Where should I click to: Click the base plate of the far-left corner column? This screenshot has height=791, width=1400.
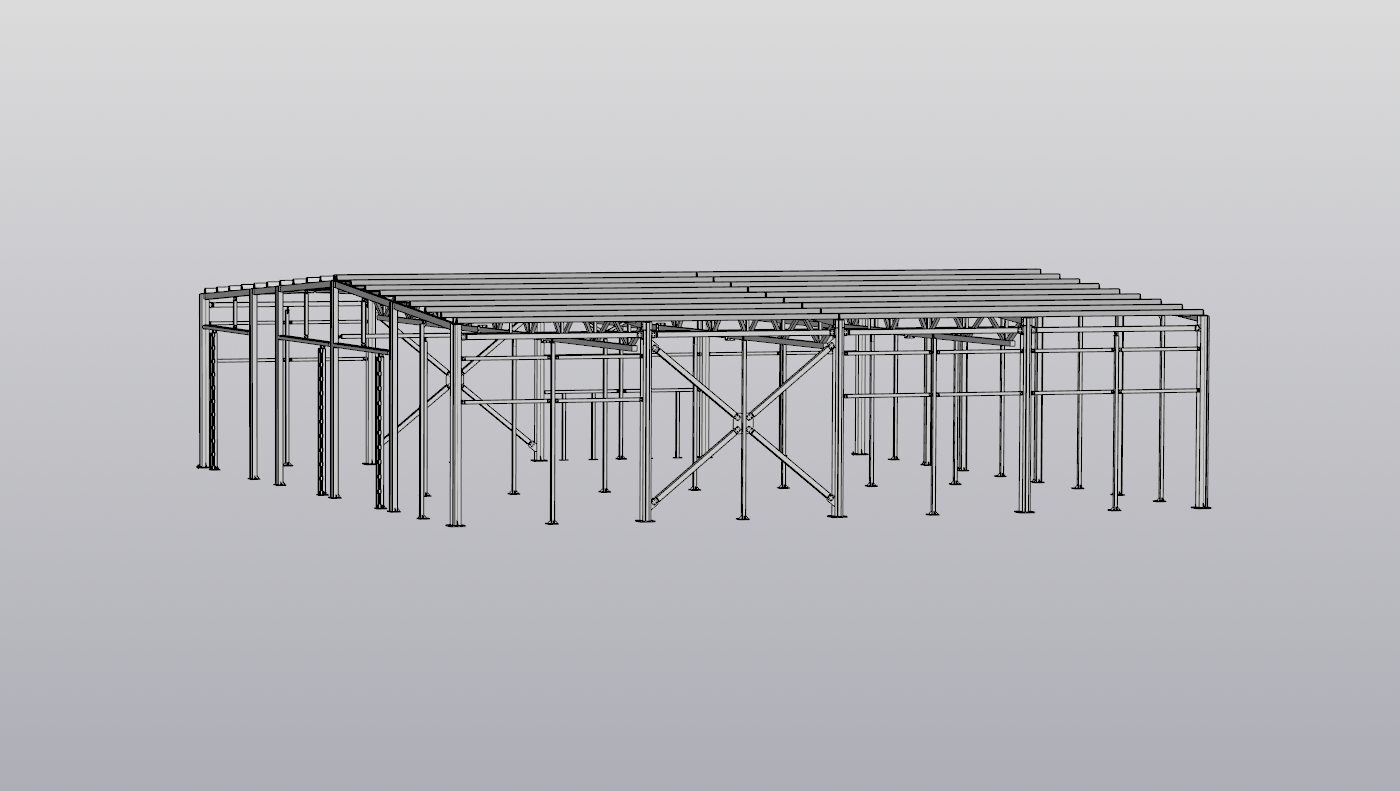tap(207, 466)
